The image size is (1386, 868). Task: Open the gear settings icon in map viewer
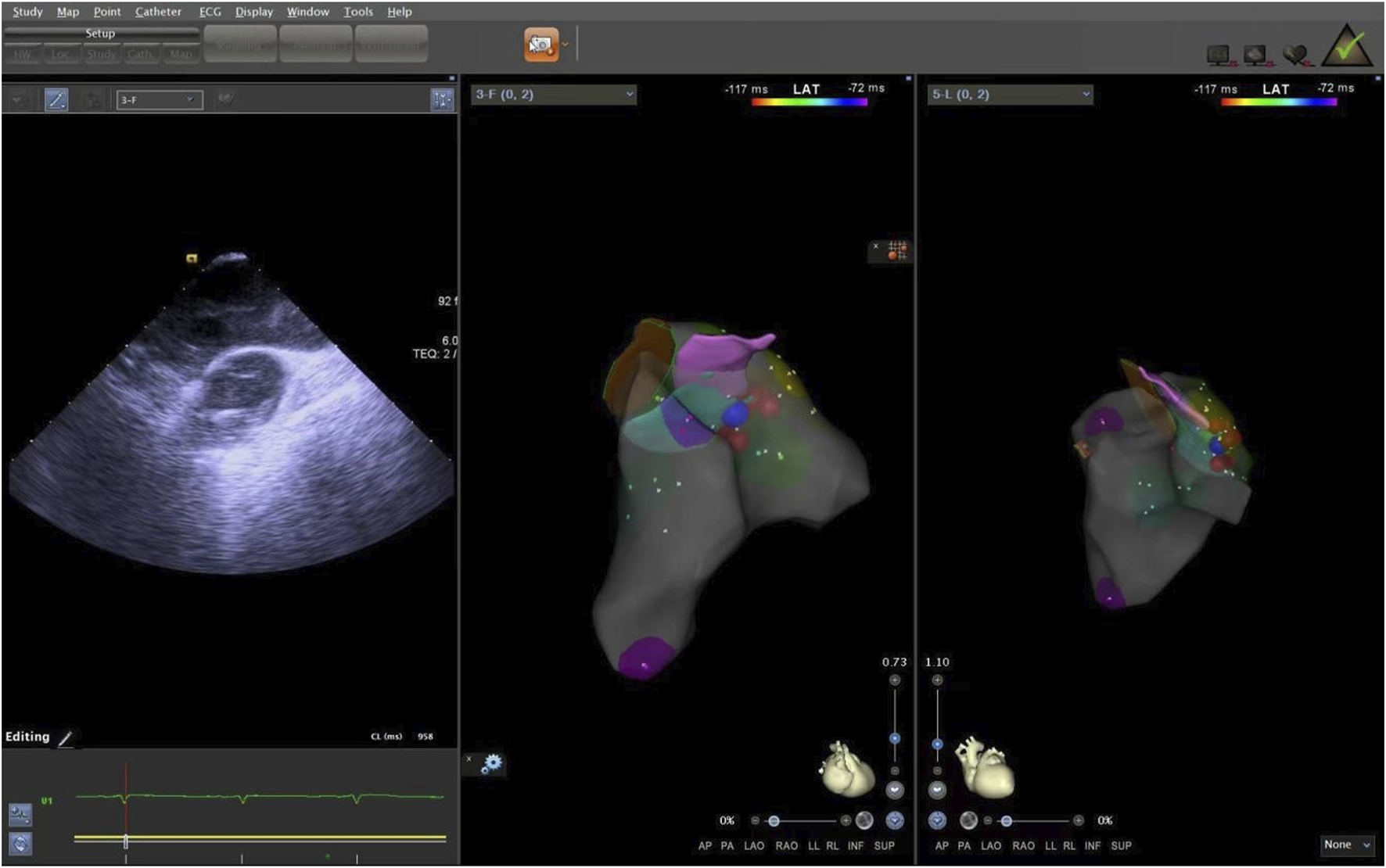[492, 763]
